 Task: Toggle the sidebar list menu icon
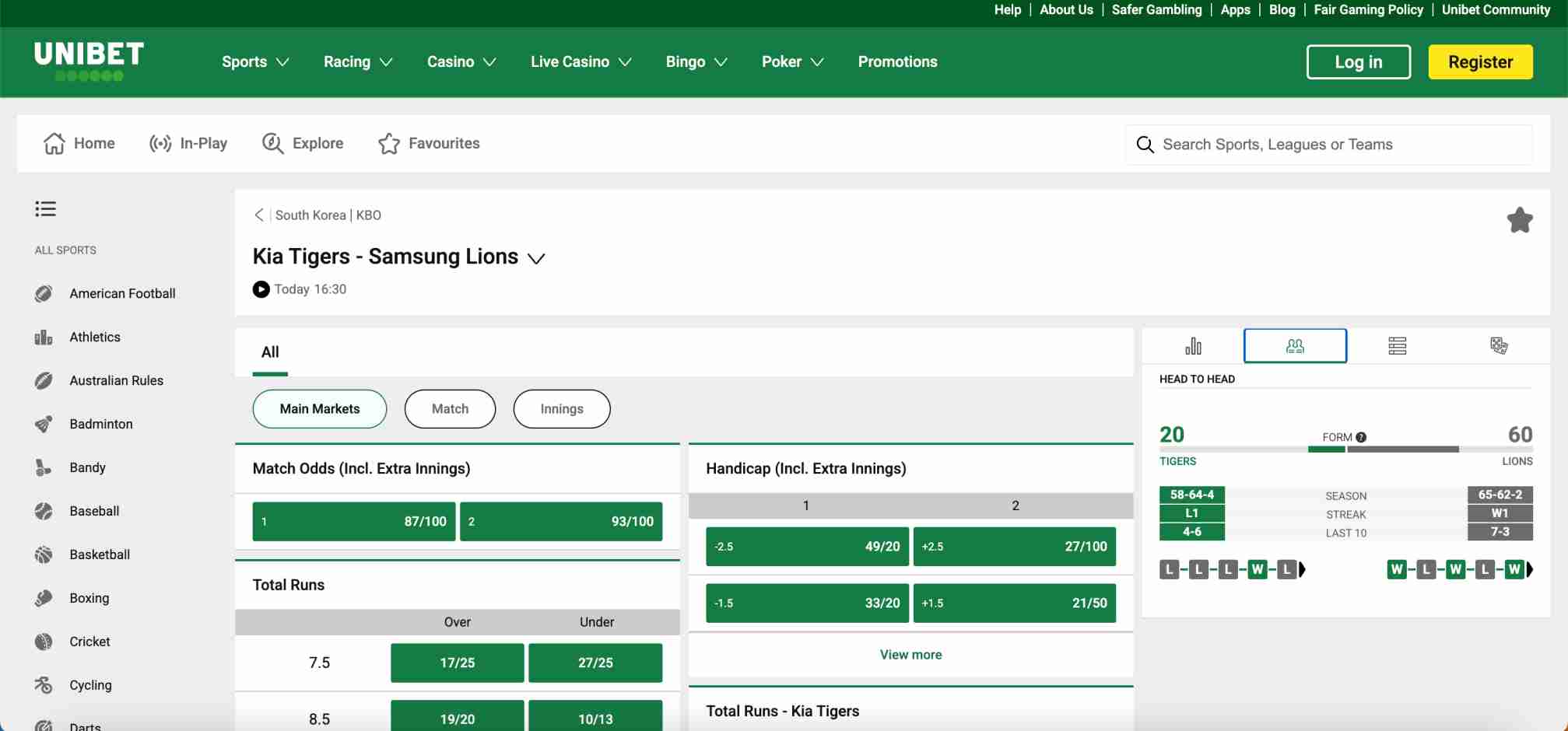click(x=45, y=208)
